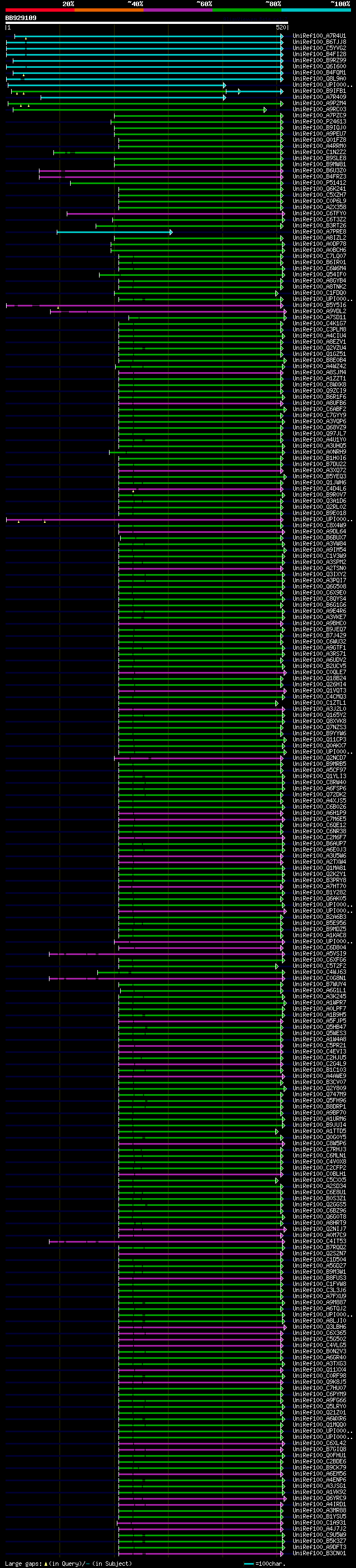
Task: Select the UniRef100_C6ABF2 label
Action: [319, 409]
